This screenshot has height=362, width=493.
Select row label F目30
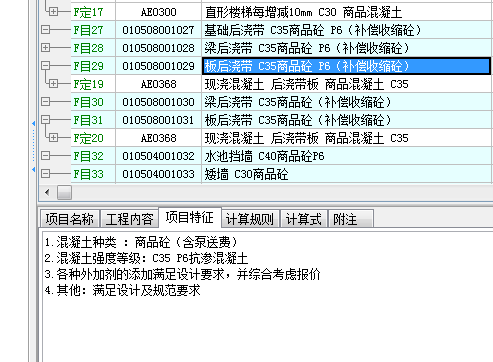pyautogui.click(x=88, y=102)
